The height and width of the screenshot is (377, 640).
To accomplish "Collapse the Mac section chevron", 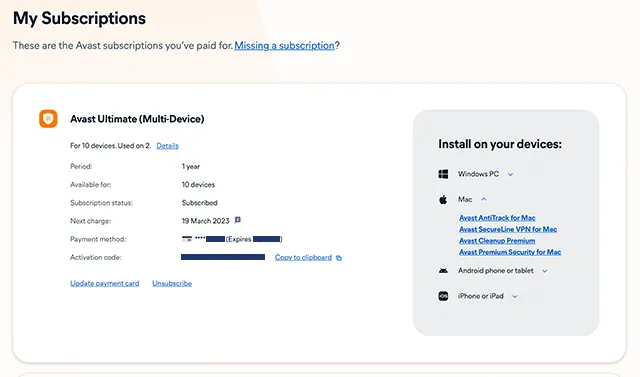I will click(484, 200).
